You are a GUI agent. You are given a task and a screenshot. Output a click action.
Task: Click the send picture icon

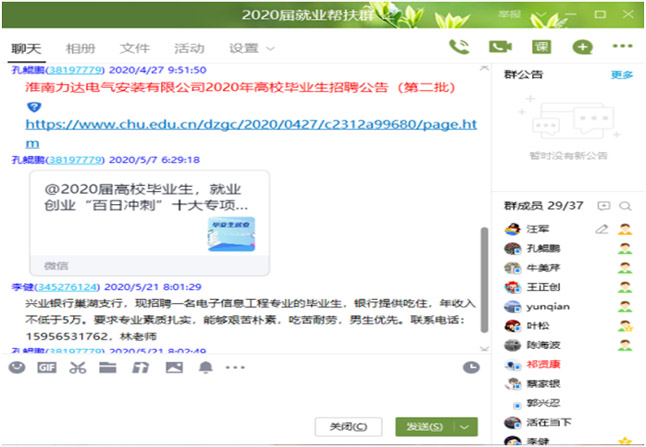click(174, 368)
